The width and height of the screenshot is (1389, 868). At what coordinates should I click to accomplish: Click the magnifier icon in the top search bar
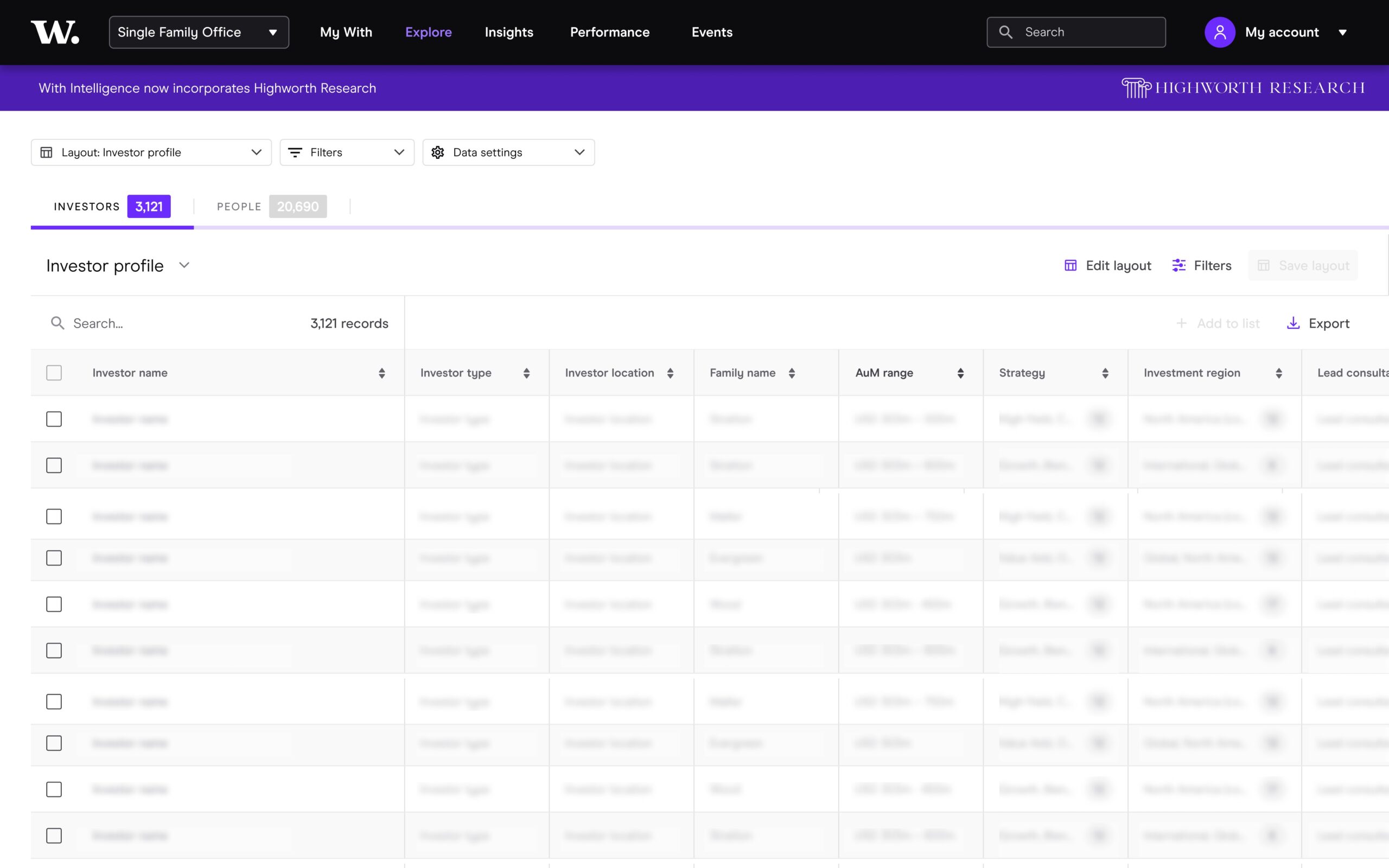coord(1005,32)
